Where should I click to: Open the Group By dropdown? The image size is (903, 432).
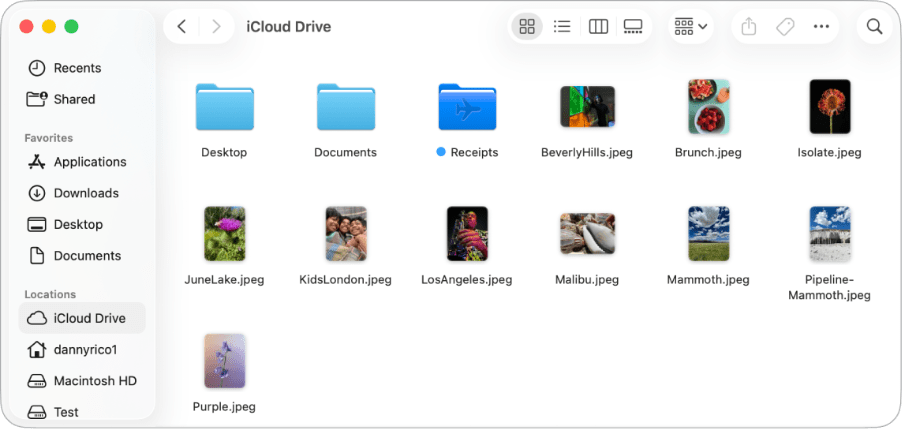[690, 27]
